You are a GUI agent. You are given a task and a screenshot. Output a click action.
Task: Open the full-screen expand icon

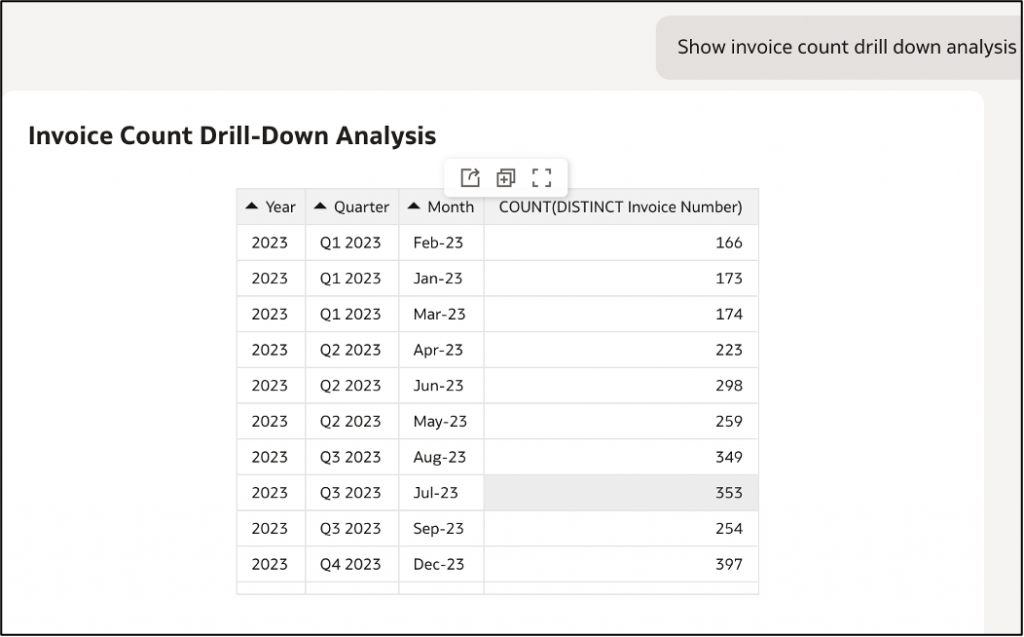pyautogui.click(x=542, y=177)
